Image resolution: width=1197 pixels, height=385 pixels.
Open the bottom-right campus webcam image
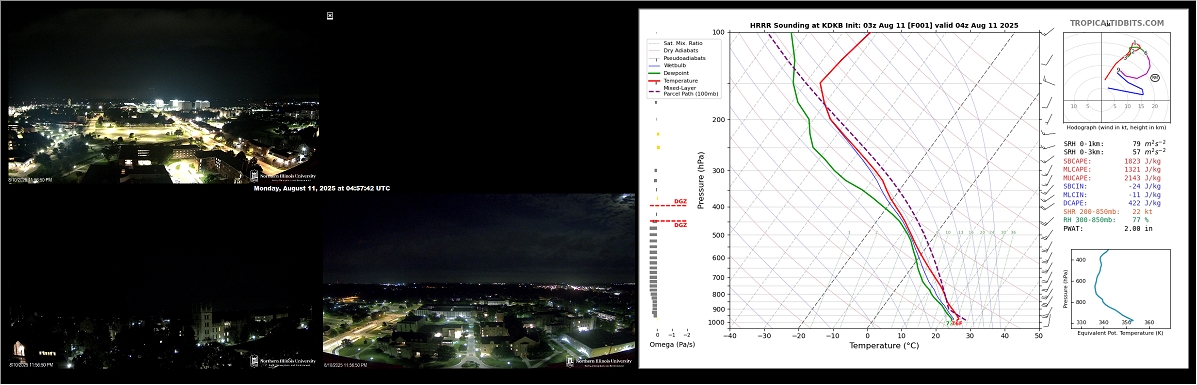coord(479,281)
